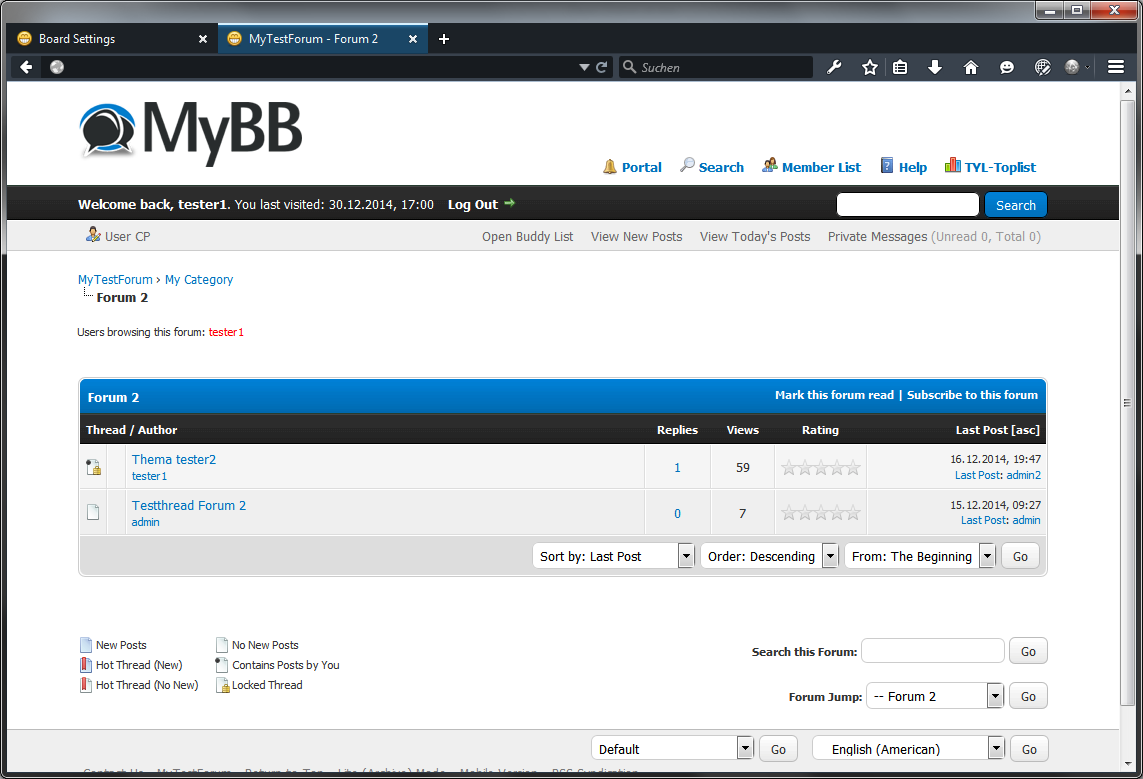Click the Search this Forum input field
1143x779 pixels.
[x=932, y=651]
